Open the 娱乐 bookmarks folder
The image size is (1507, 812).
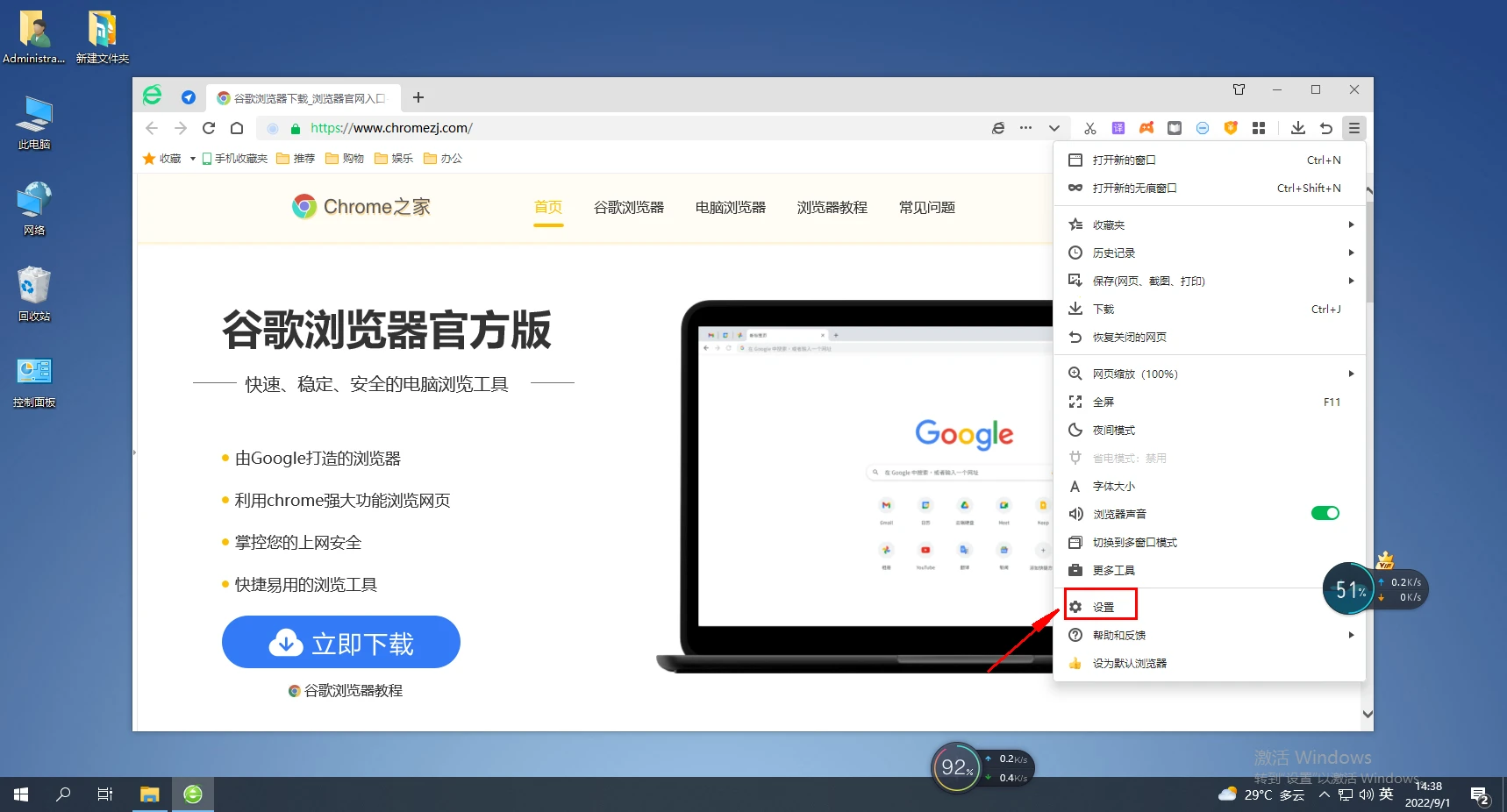click(x=394, y=159)
